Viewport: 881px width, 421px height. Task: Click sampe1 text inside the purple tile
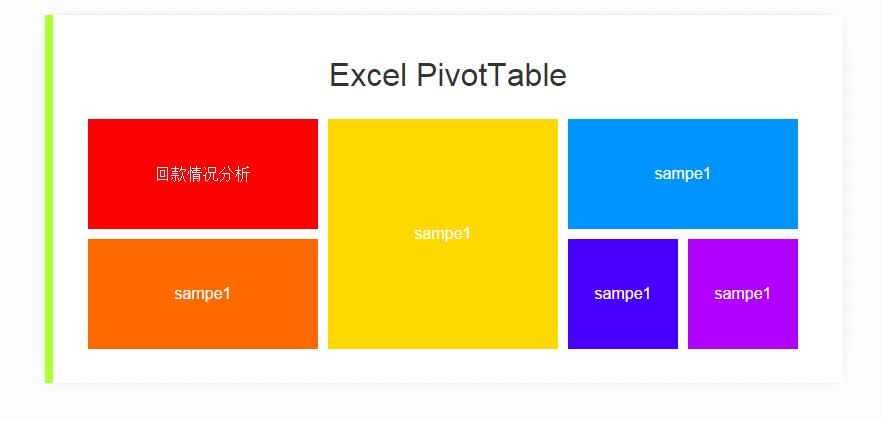coord(743,293)
